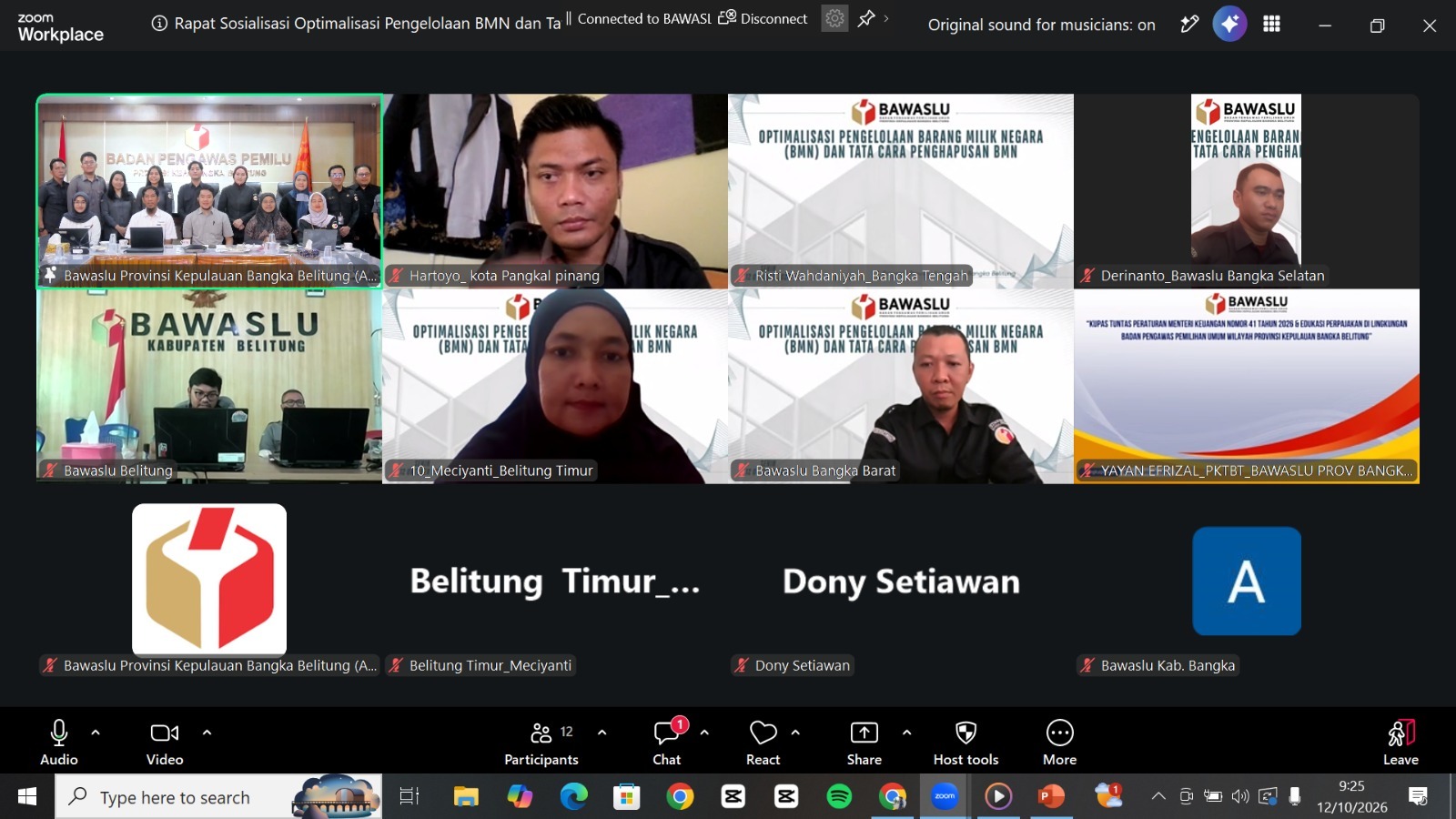This screenshot has width=1456, height=819.
Task: Open the Windows Start menu
Action: click(x=27, y=797)
